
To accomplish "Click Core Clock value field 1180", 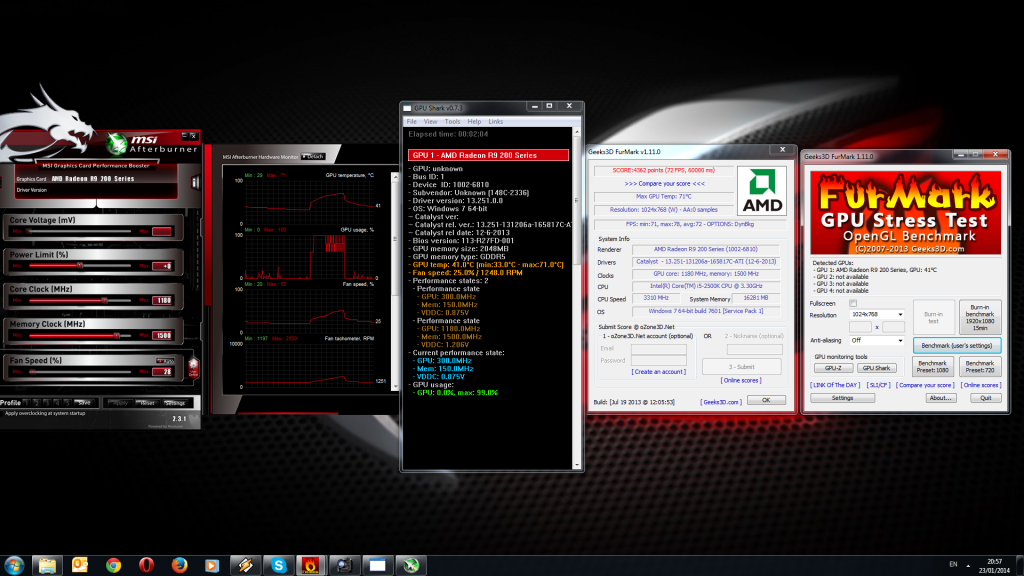I will (x=162, y=300).
